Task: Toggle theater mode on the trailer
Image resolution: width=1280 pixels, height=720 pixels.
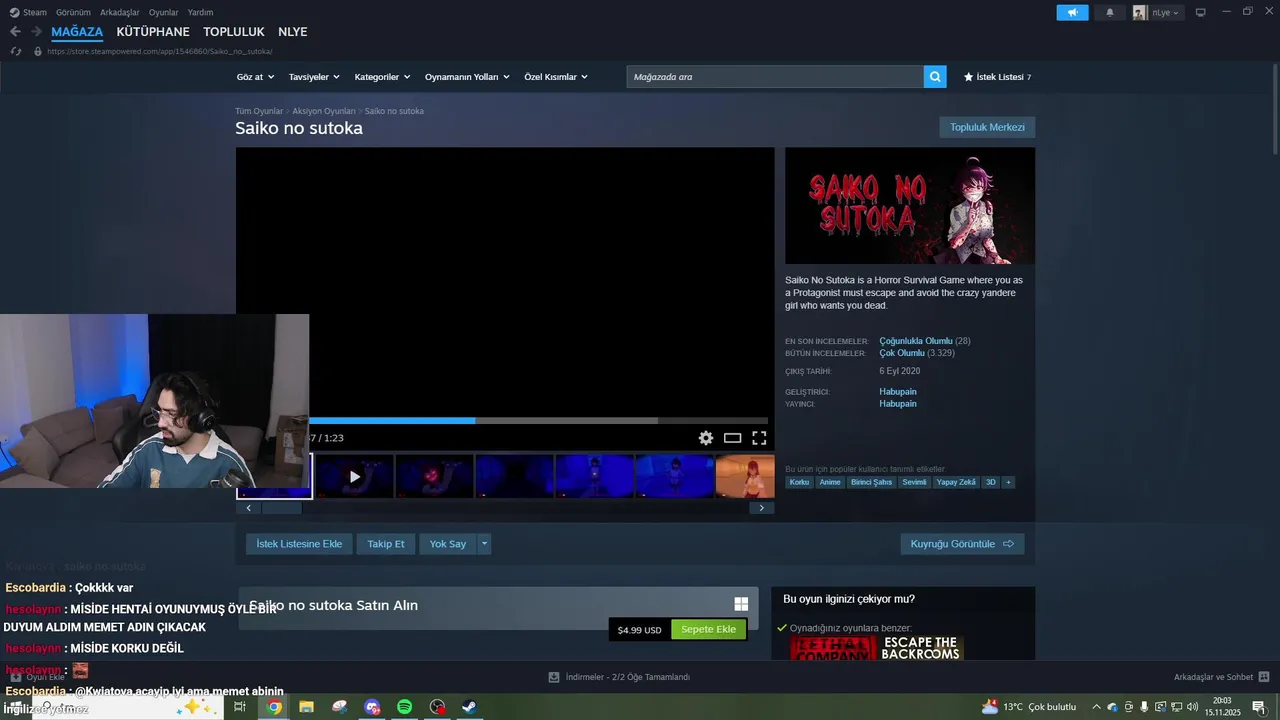Action: pos(732,438)
